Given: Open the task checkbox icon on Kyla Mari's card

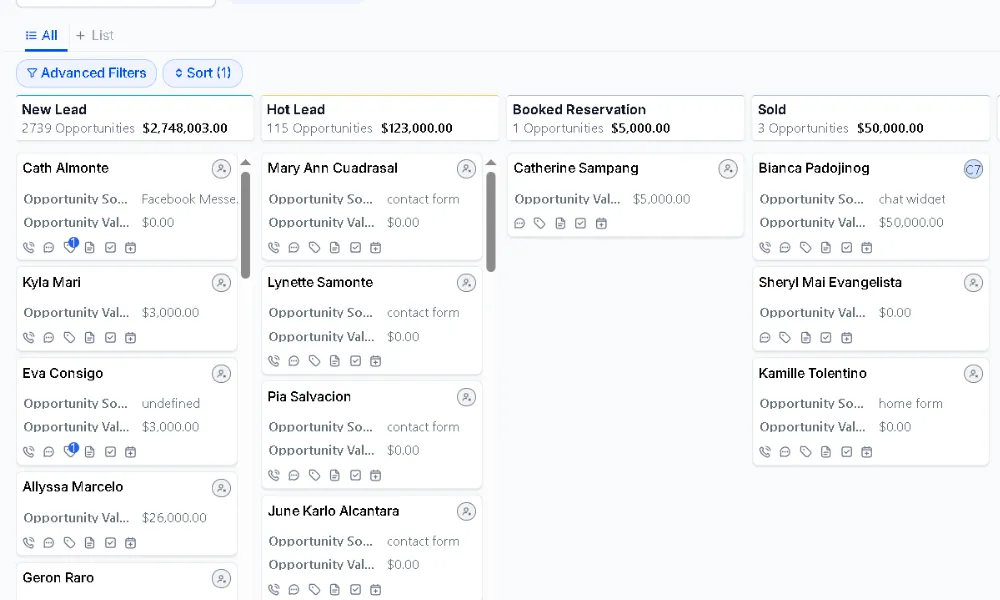Looking at the screenshot, I should pos(111,337).
